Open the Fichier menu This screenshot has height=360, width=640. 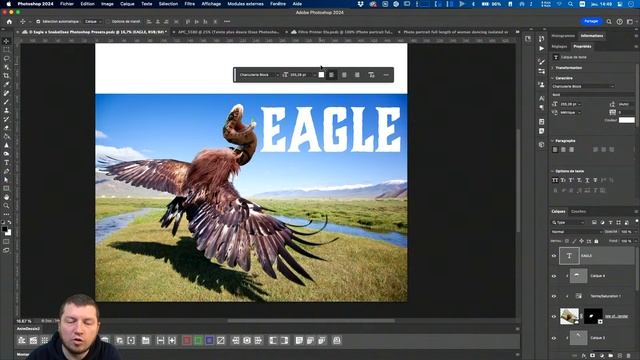tap(67, 4)
